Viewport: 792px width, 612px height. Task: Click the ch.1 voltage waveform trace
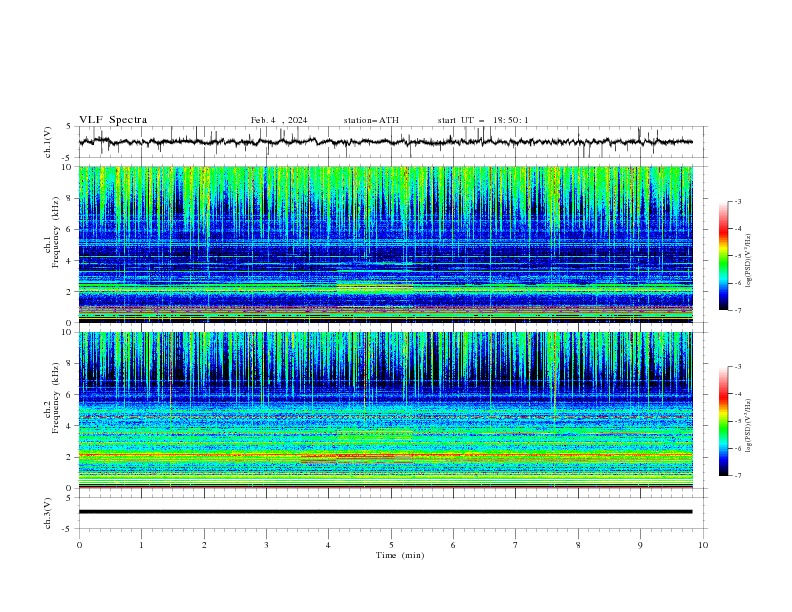(x=385, y=142)
